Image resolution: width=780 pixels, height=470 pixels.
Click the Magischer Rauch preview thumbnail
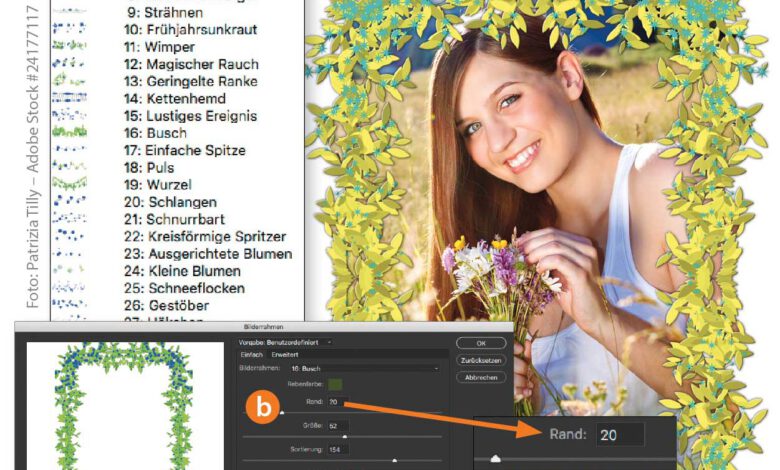70,63
